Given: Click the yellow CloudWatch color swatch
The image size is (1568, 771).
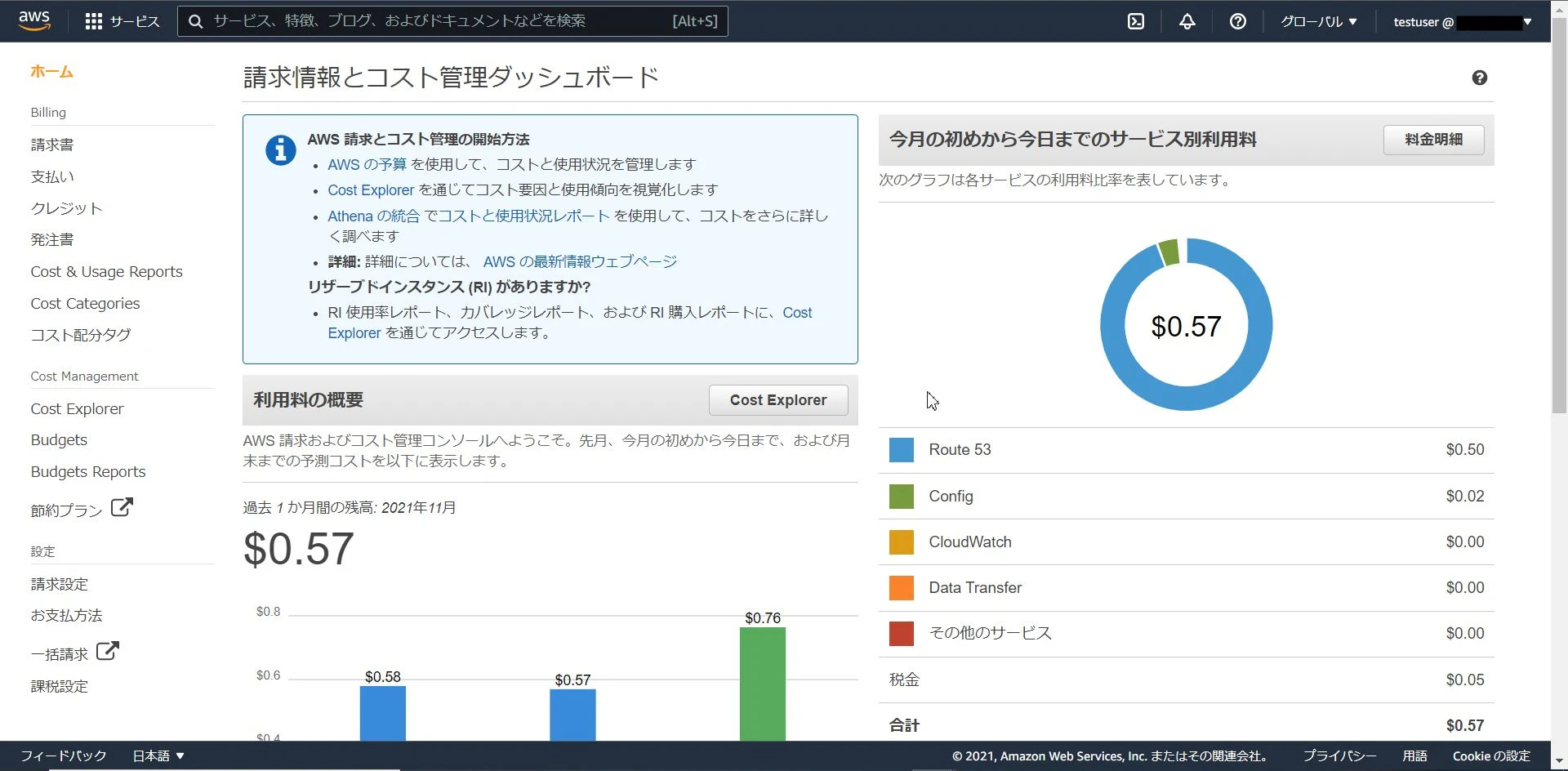Looking at the screenshot, I should [x=902, y=541].
